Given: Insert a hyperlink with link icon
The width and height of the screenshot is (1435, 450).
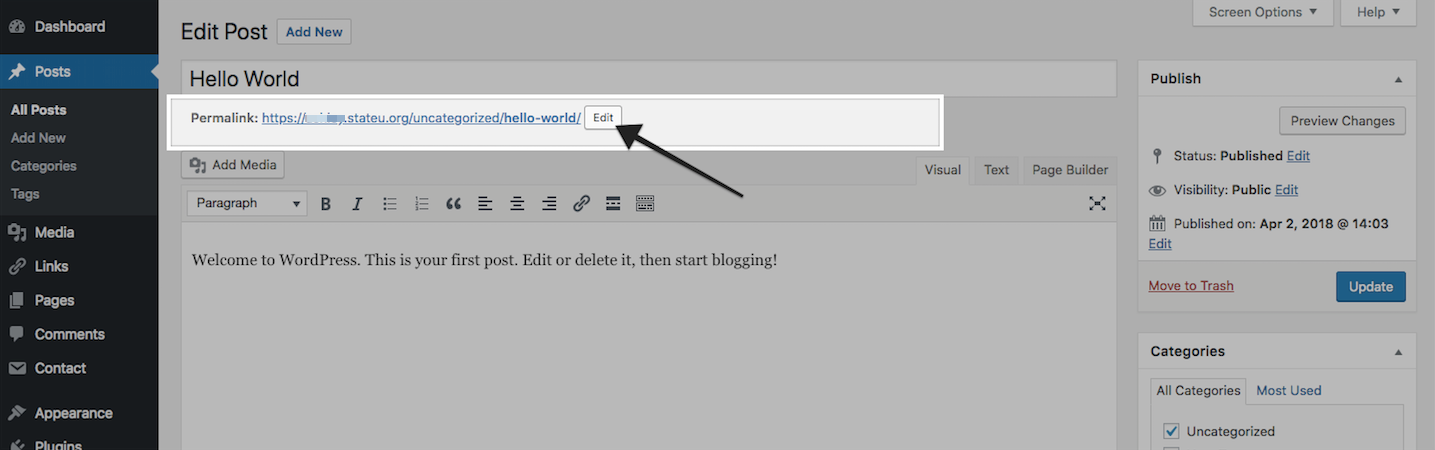Looking at the screenshot, I should pos(581,204).
